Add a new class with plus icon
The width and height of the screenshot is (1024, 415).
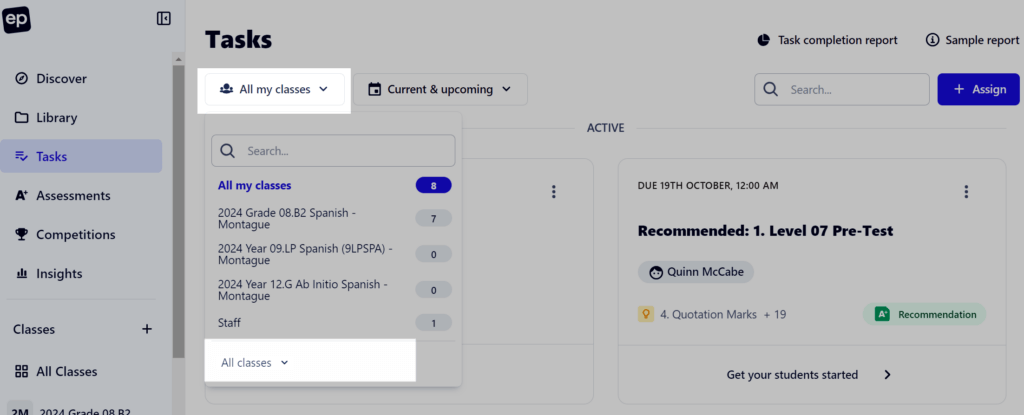(x=147, y=329)
